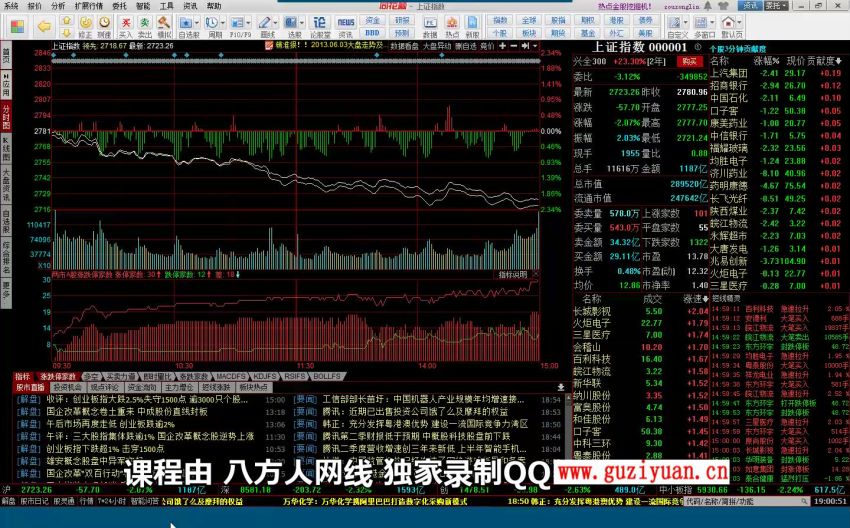850x528 pixels.
Task: Click the 港股 market button
Action: coord(616,21)
